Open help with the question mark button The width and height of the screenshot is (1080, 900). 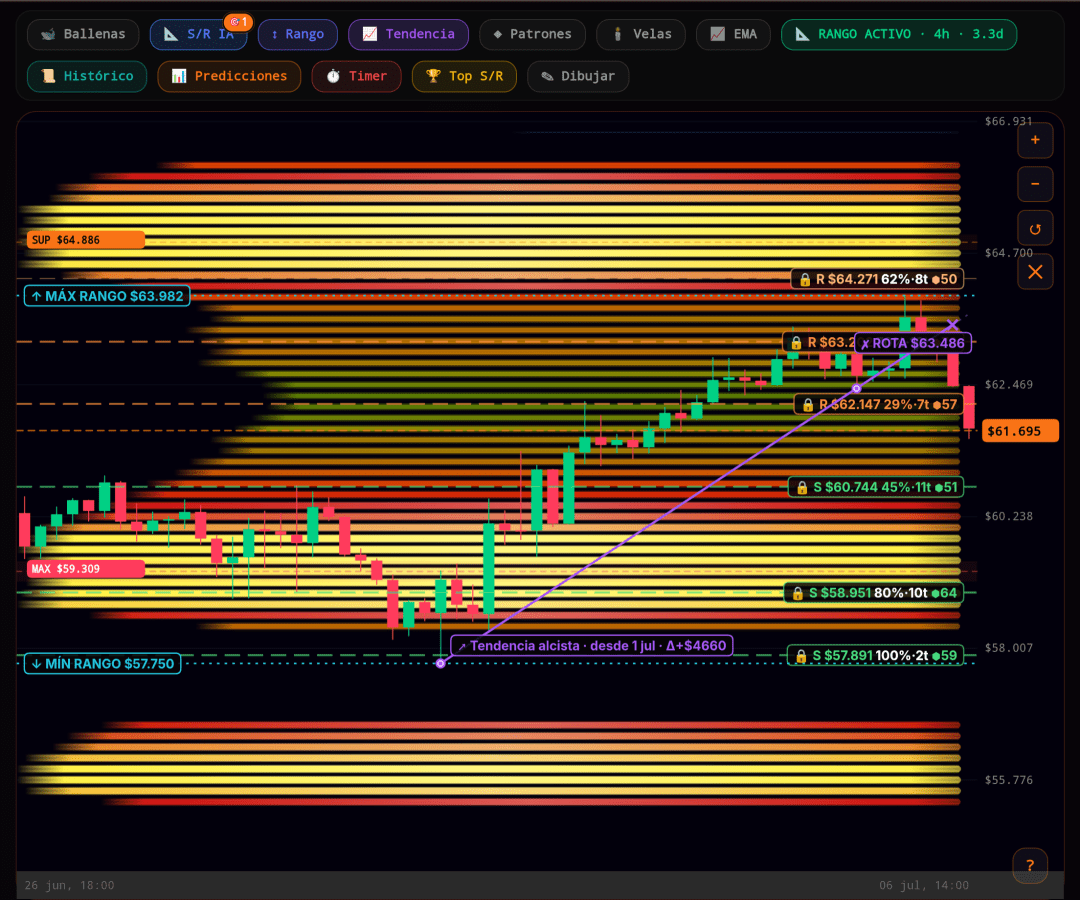1030,866
